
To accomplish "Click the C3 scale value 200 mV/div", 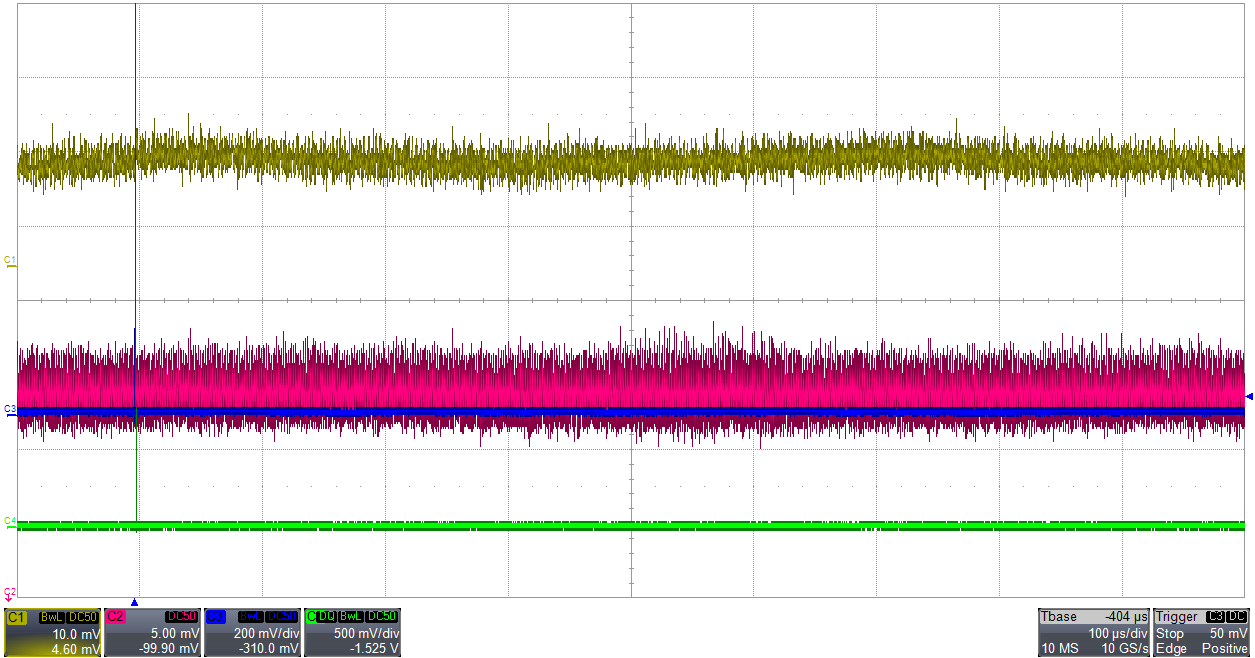I will pos(266,634).
